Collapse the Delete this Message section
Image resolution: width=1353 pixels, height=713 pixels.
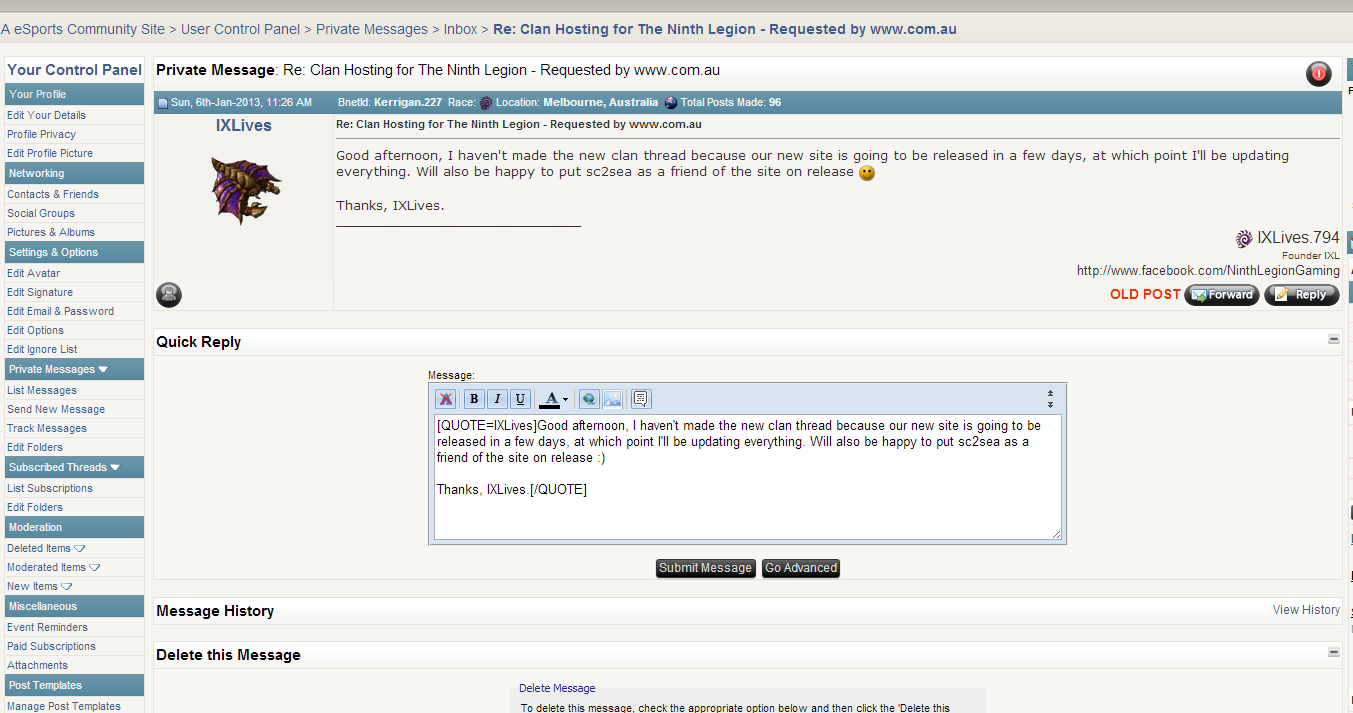(x=1333, y=652)
